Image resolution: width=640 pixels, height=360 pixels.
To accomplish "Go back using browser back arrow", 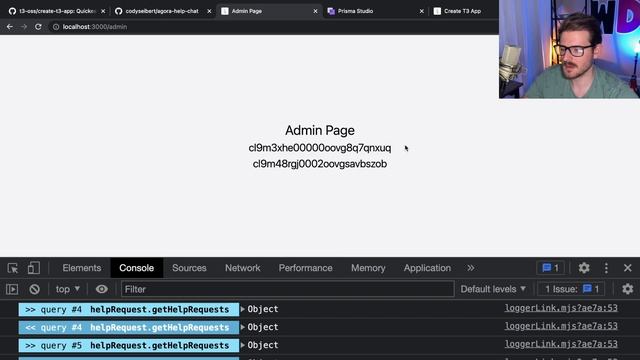I will tap(10, 27).
